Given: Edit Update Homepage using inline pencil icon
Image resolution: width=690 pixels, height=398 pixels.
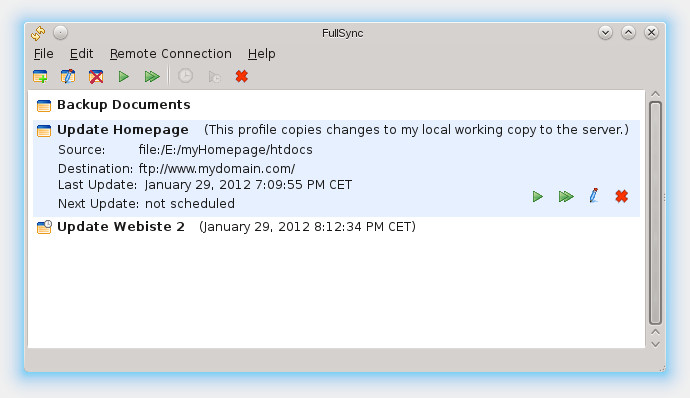Looking at the screenshot, I should pos(594,195).
